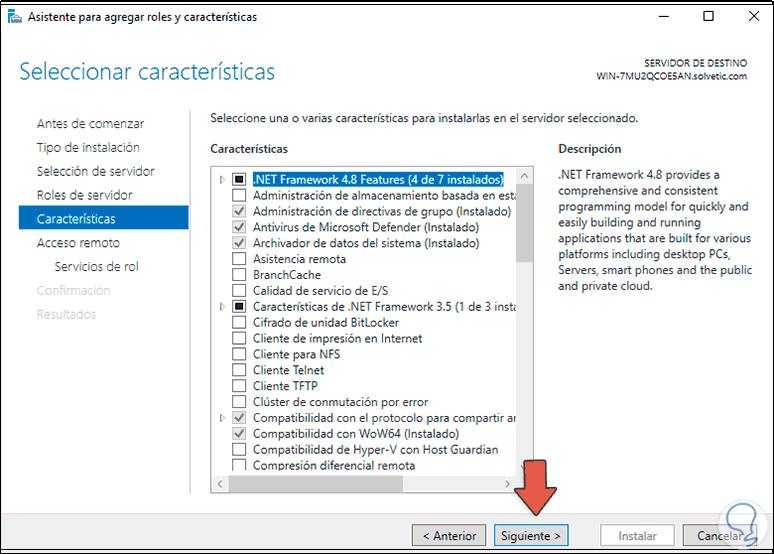The width and height of the screenshot is (774, 554).
Task: Select Antivirus de Microsoft Defender (Instalado) row
Action: (x=366, y=227)
